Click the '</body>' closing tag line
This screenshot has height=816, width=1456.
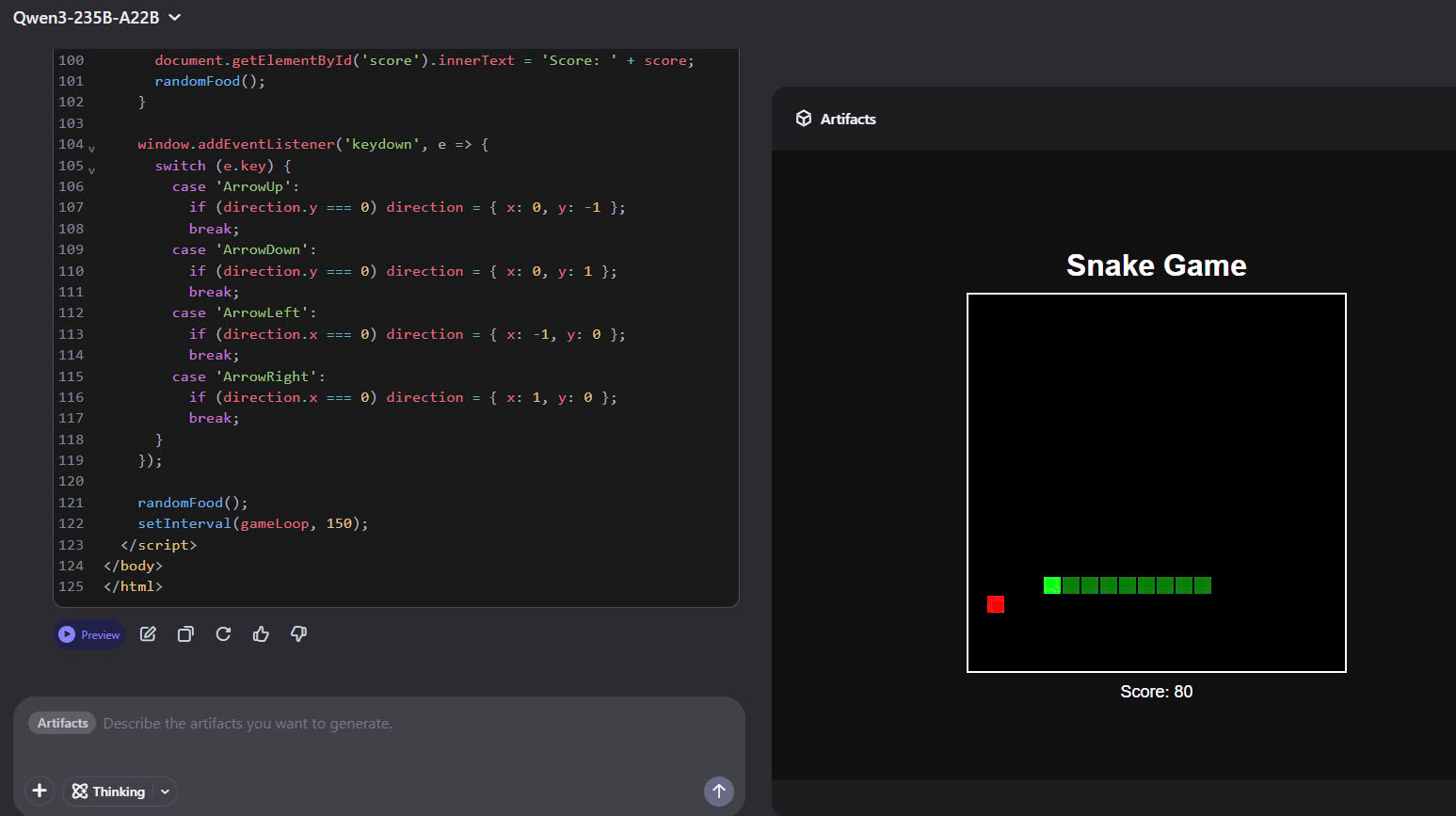[x=133, y=566]
